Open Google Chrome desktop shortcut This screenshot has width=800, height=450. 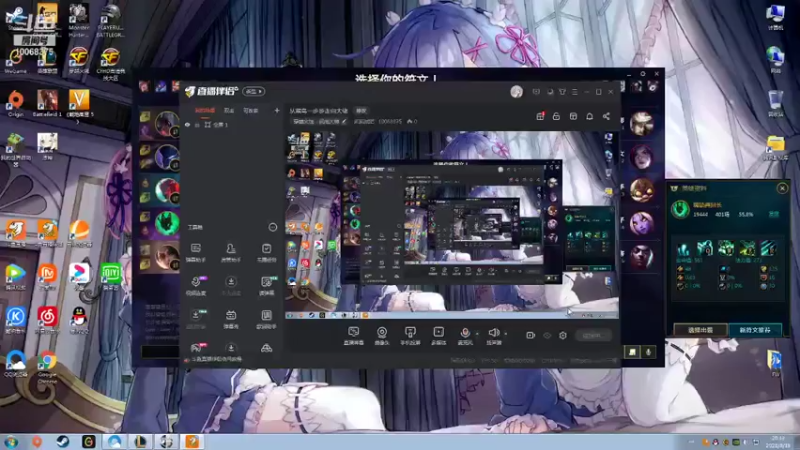tap(47, 367)
